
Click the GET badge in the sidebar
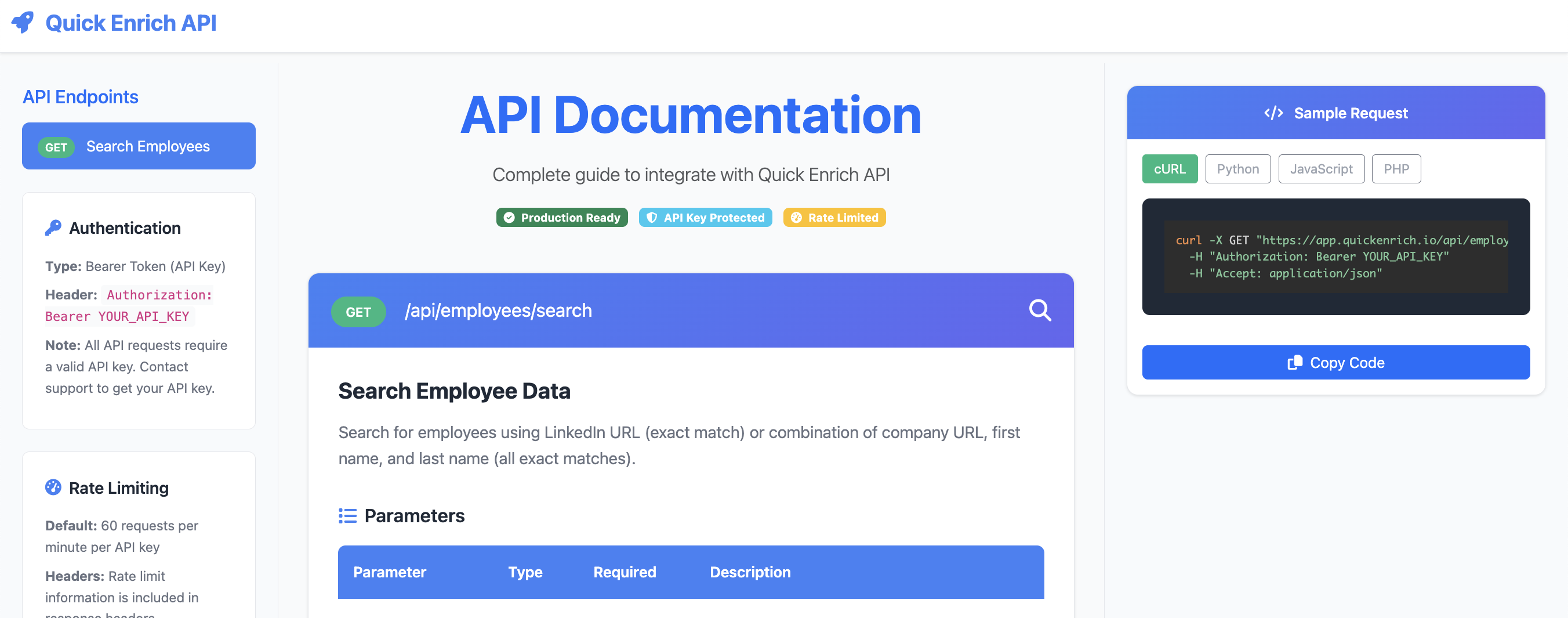click(x=56, y=147)
